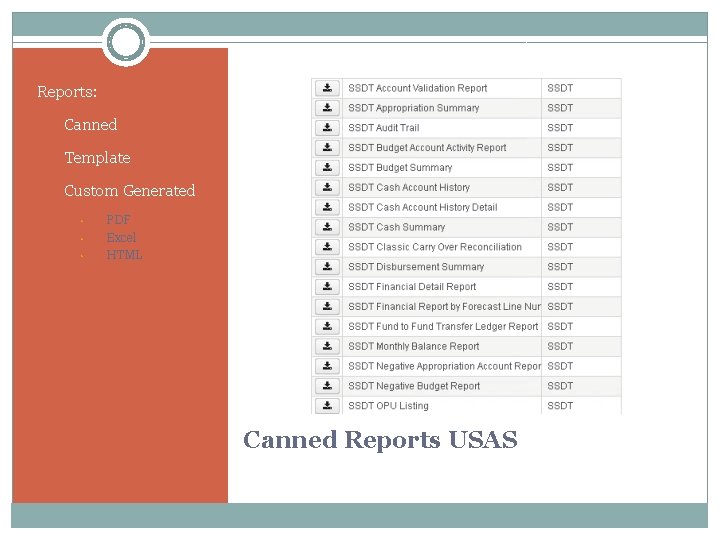Download the SSDT Account Validation Report
Image resolution: width=720 pixels, height=540 pixels.
[327, 88]
